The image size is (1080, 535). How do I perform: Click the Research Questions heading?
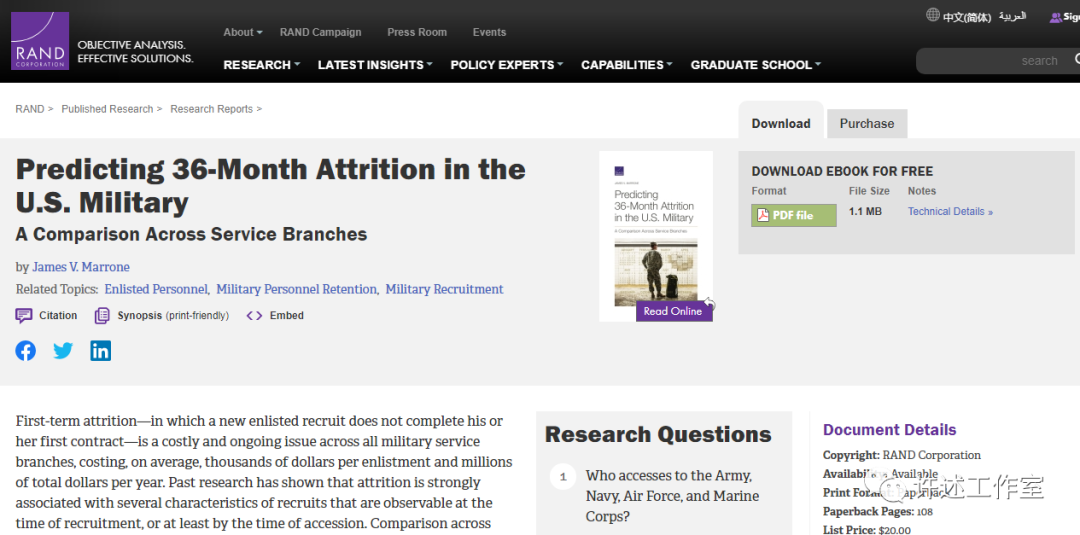pyautogui.click(x=658, y=434)
